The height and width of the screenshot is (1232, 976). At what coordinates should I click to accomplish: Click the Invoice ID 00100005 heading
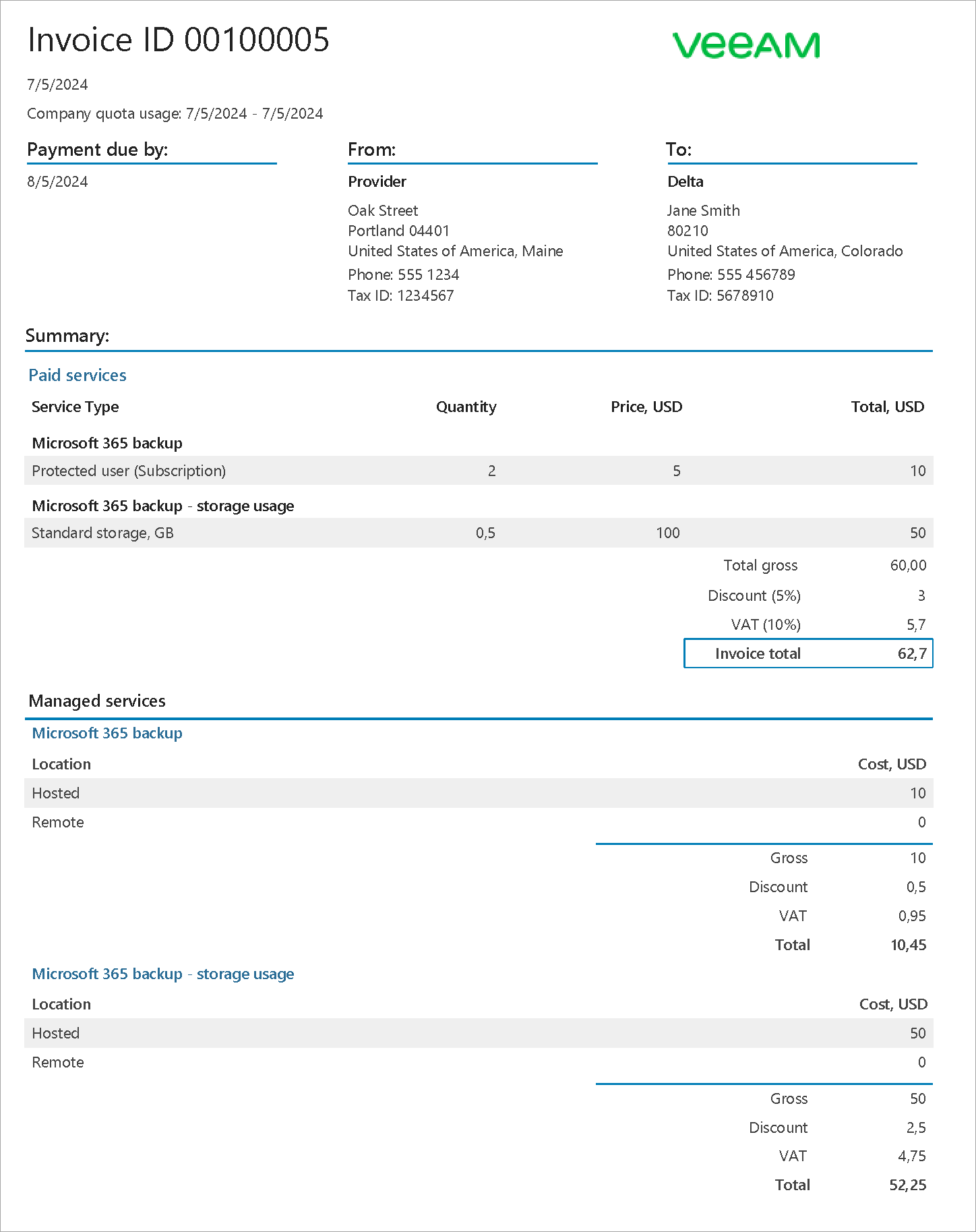coord(178,40)
